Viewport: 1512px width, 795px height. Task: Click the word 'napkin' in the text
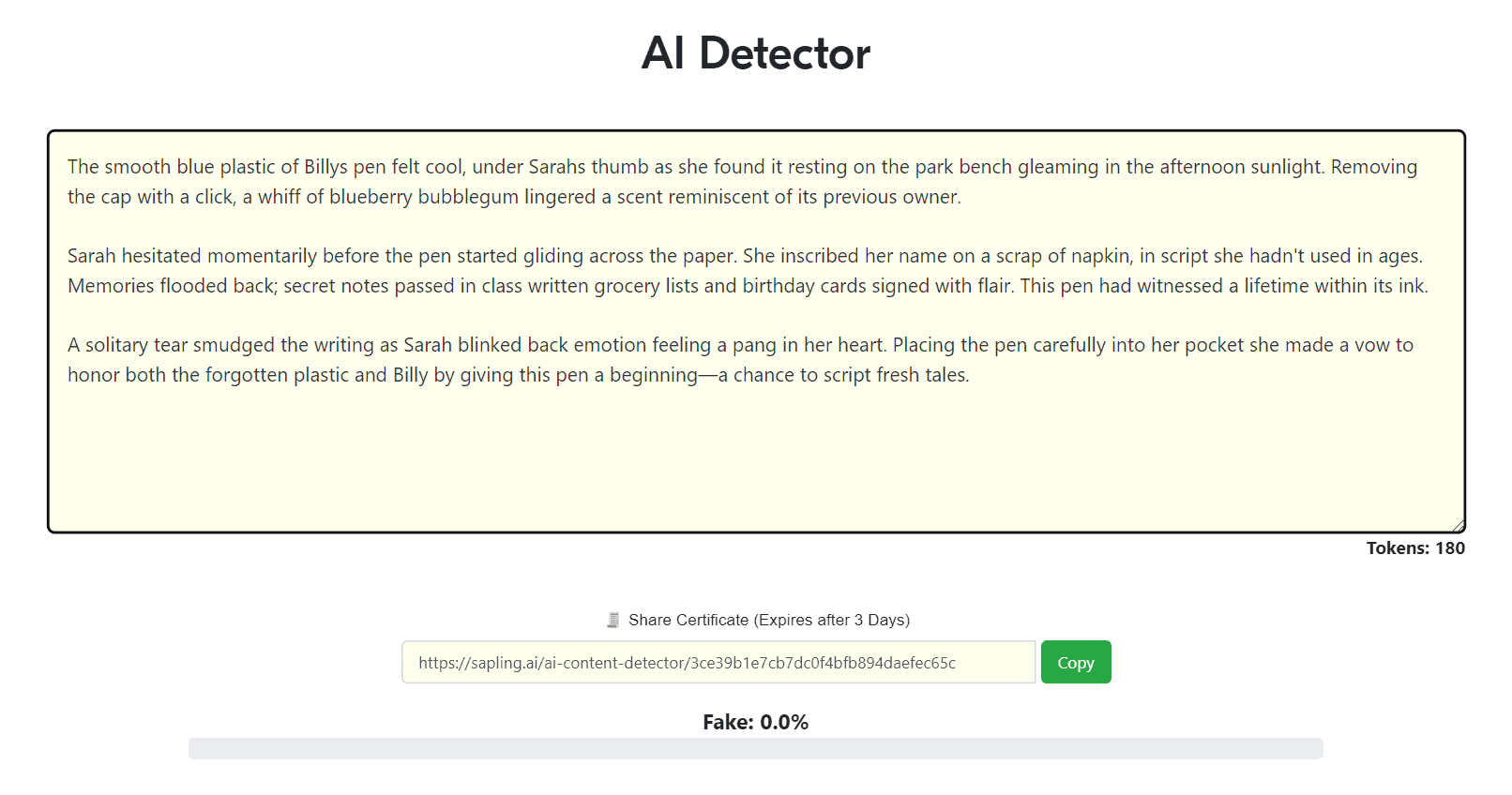coord(1099,256)
